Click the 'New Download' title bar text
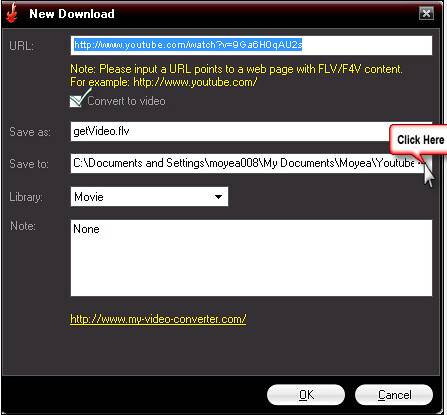 [72, 14]
